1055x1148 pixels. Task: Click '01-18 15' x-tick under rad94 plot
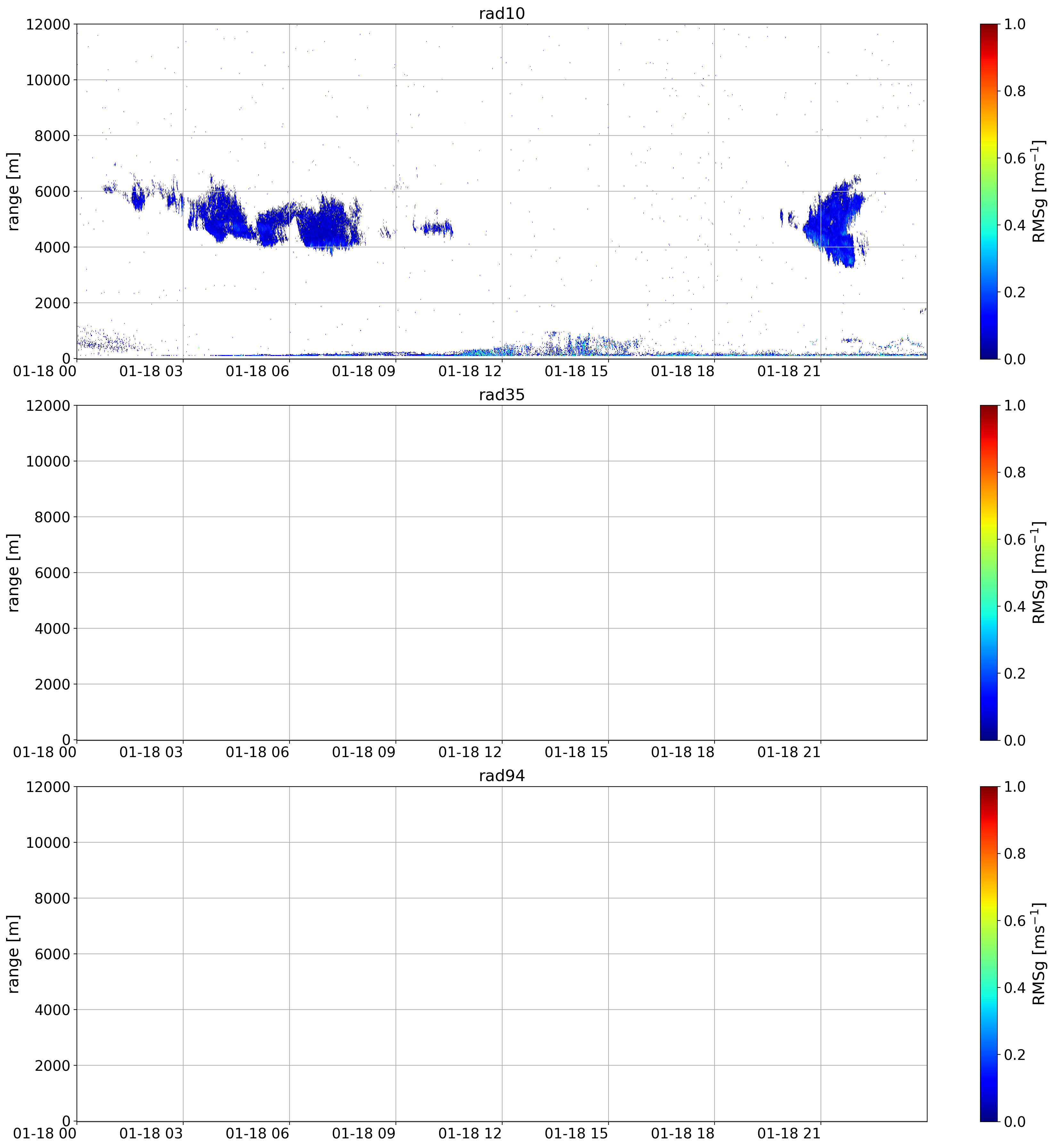point(576,1133)
